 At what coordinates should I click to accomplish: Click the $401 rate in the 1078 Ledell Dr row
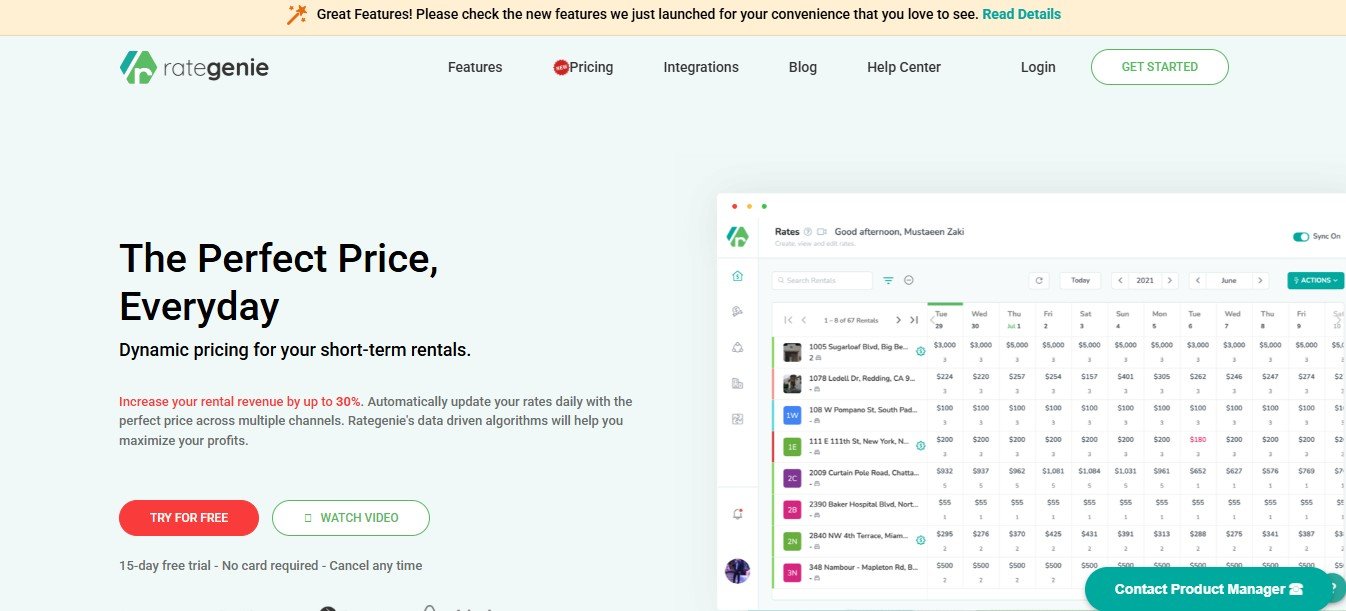tap(1125, 377)
